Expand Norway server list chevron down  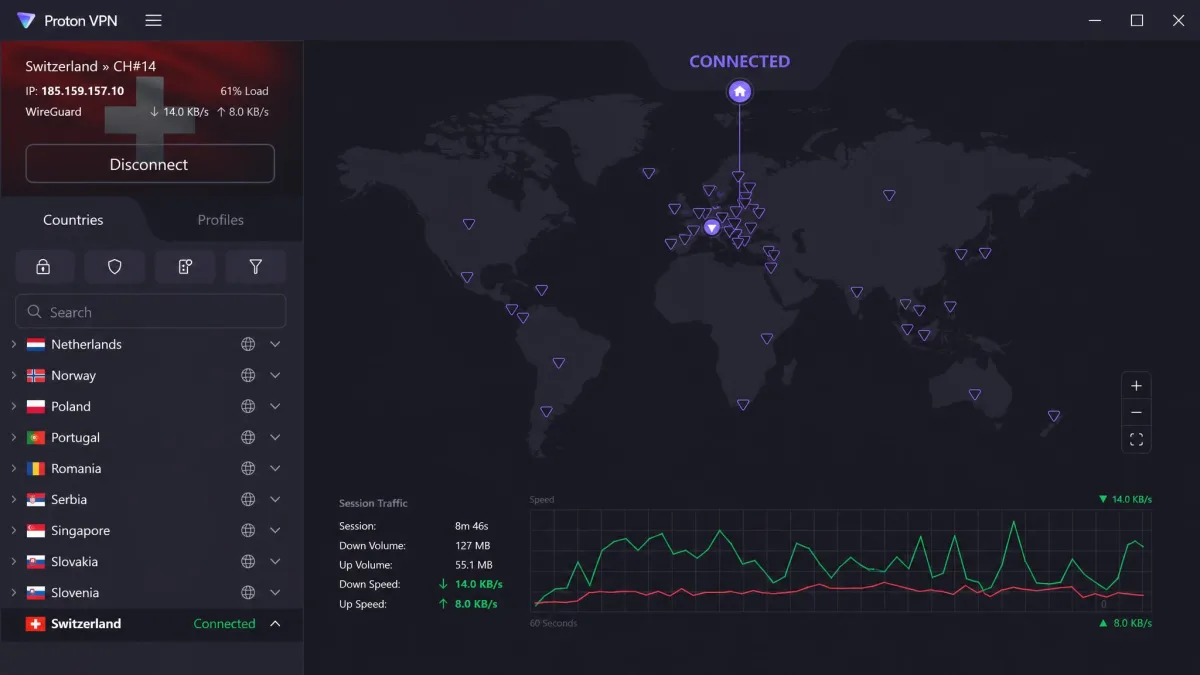[x=275, y=375]
